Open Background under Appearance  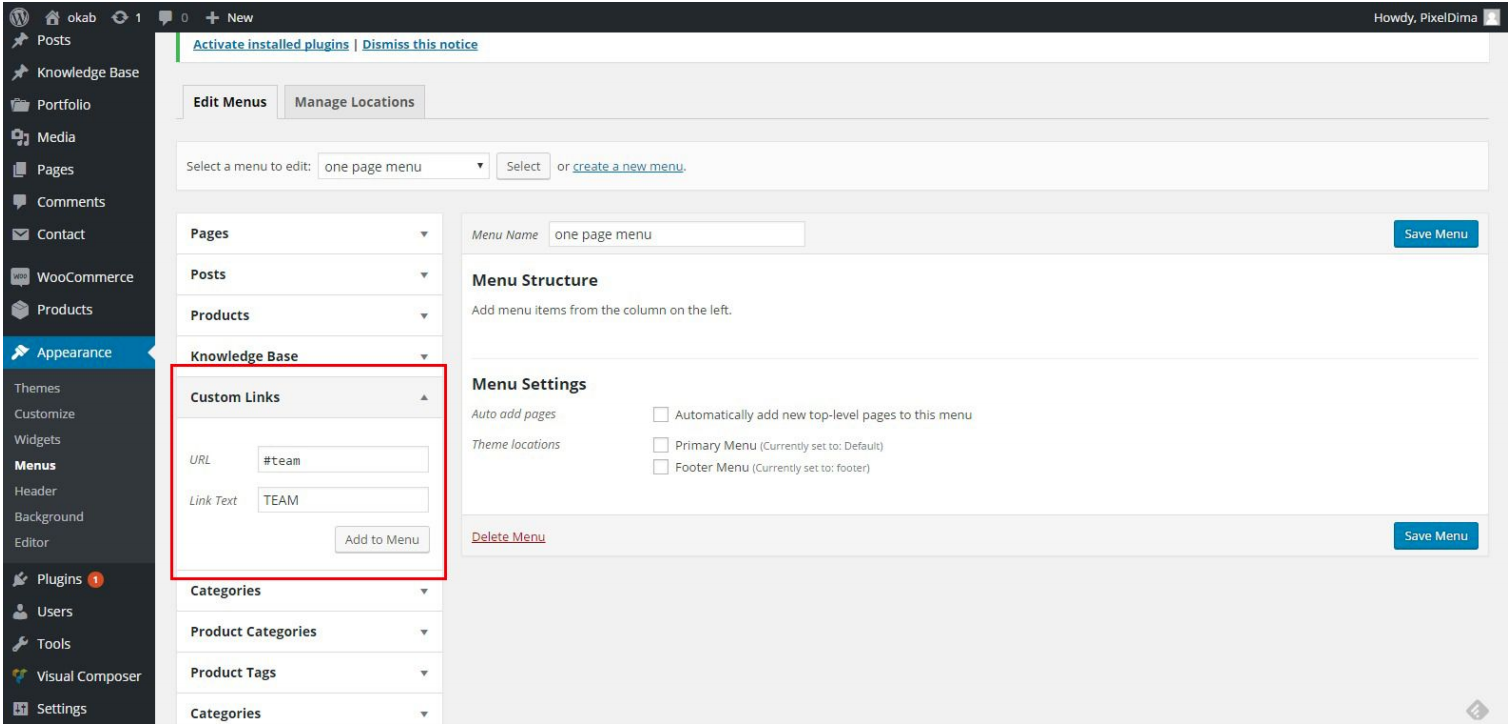(x=49, y=517)
